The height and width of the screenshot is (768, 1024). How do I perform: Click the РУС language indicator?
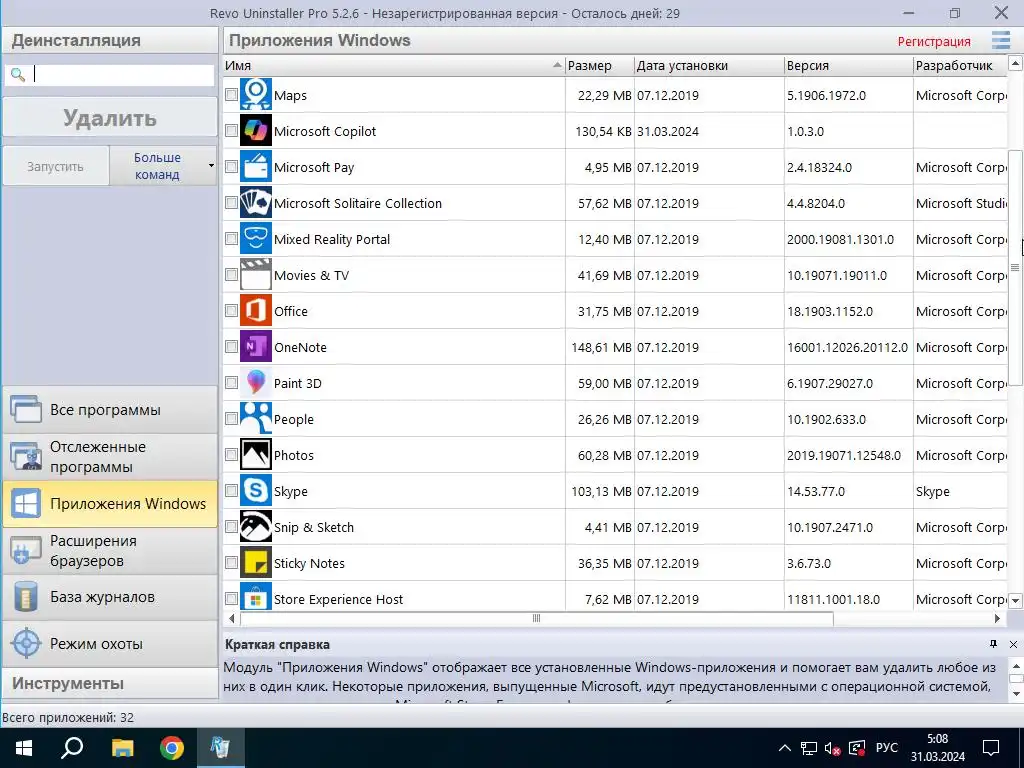click(x=886, y=748)
